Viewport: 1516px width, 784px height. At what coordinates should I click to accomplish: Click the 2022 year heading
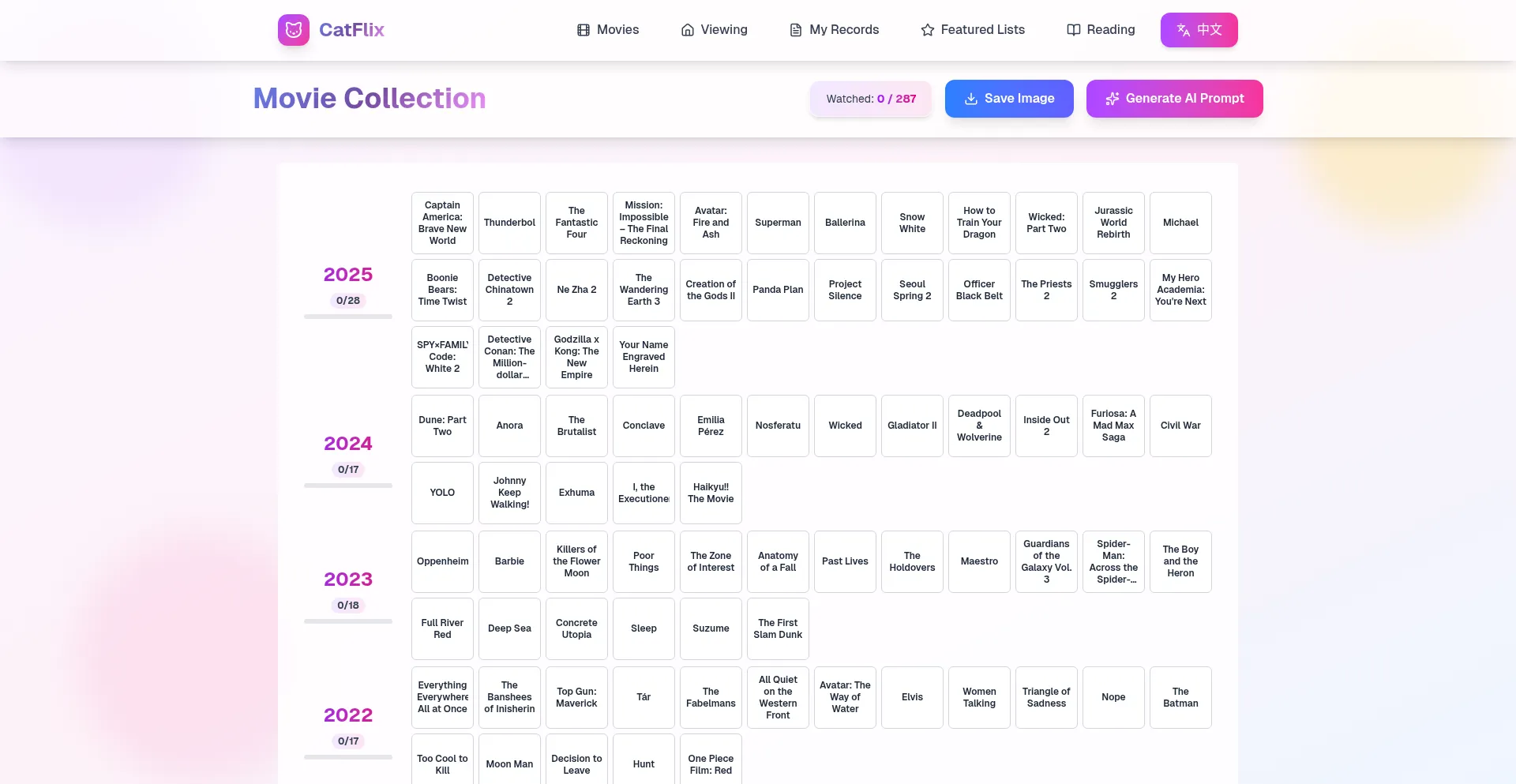pyautogui.click(x=348, y=715)
